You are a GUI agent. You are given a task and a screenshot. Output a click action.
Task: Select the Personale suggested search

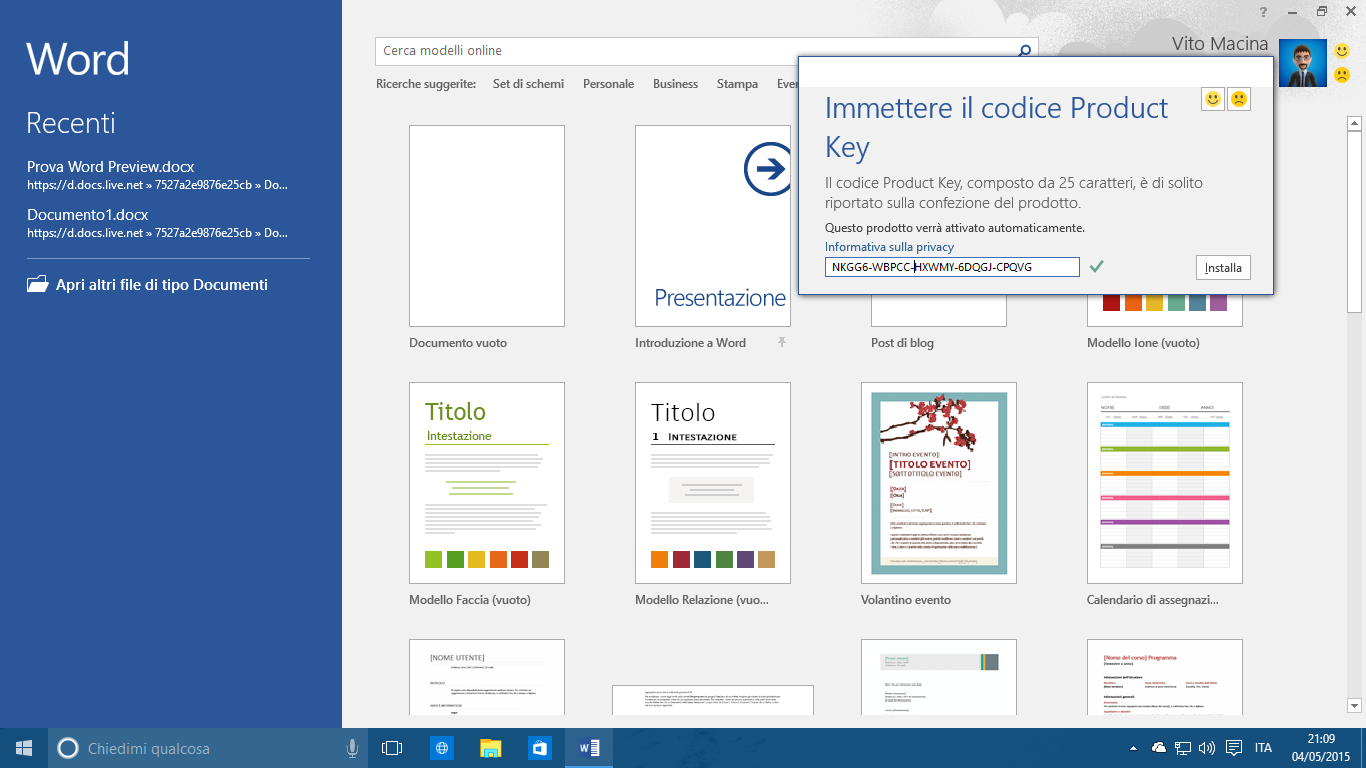coord(608,84)
